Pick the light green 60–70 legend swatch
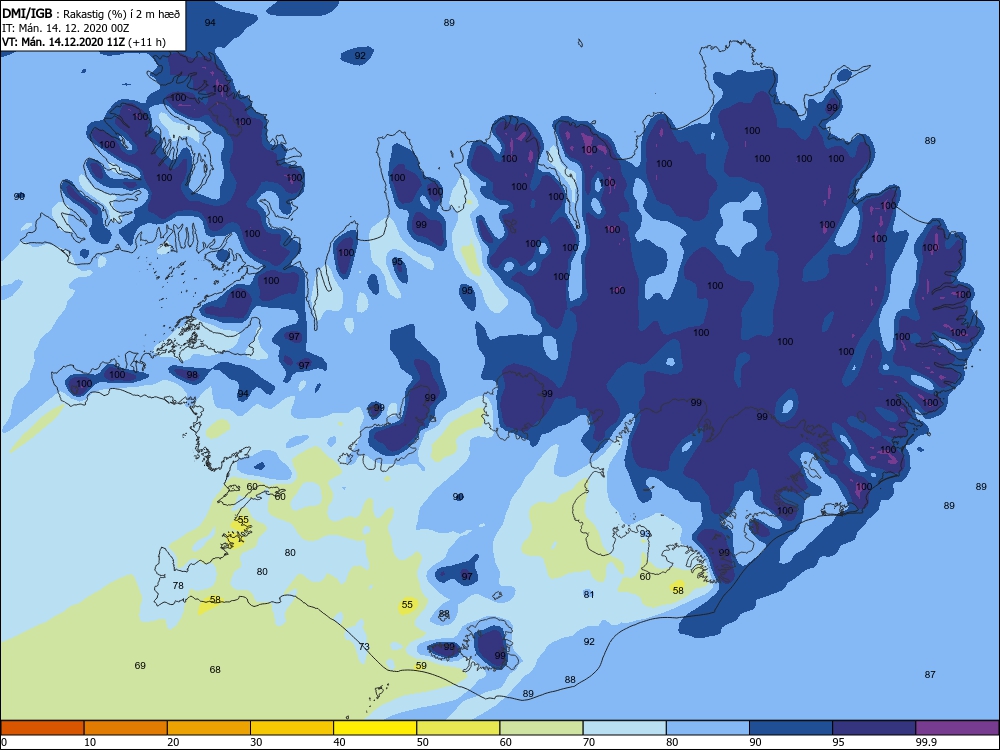 click(x=541, y=728)
